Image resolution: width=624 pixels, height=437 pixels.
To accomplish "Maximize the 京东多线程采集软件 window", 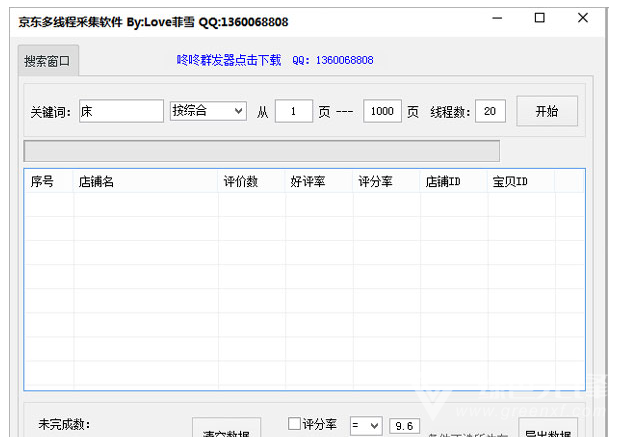I will (540, 18).
